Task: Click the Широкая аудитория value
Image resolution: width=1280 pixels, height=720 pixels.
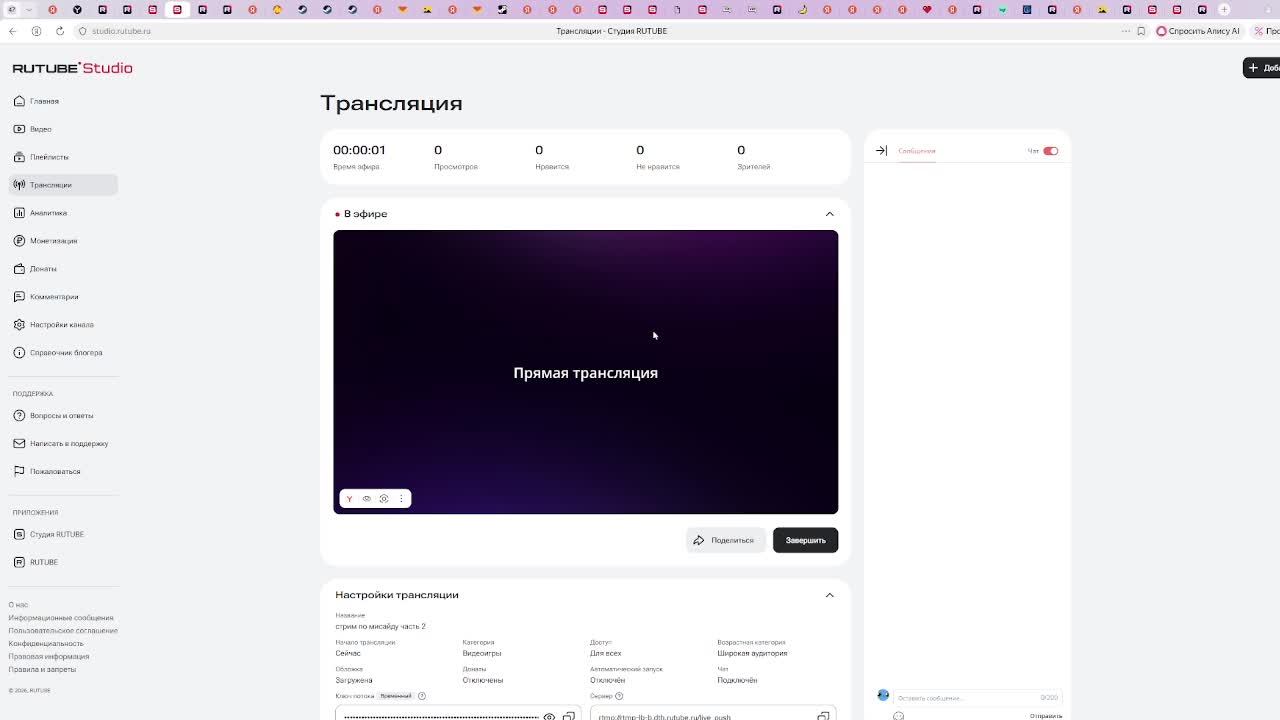Action: [752, 653]
